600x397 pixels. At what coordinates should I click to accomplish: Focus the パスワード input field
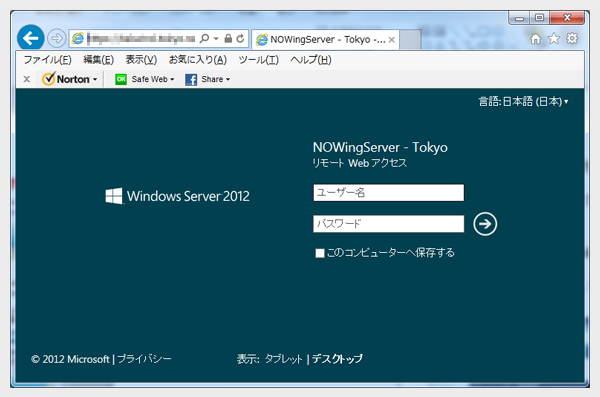[388, 224]
